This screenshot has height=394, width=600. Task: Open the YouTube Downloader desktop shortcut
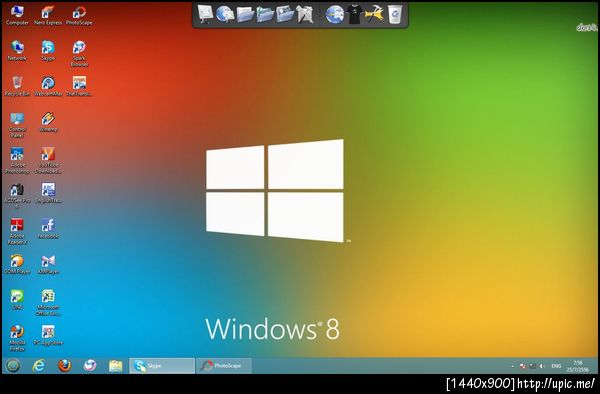(48, 160)
